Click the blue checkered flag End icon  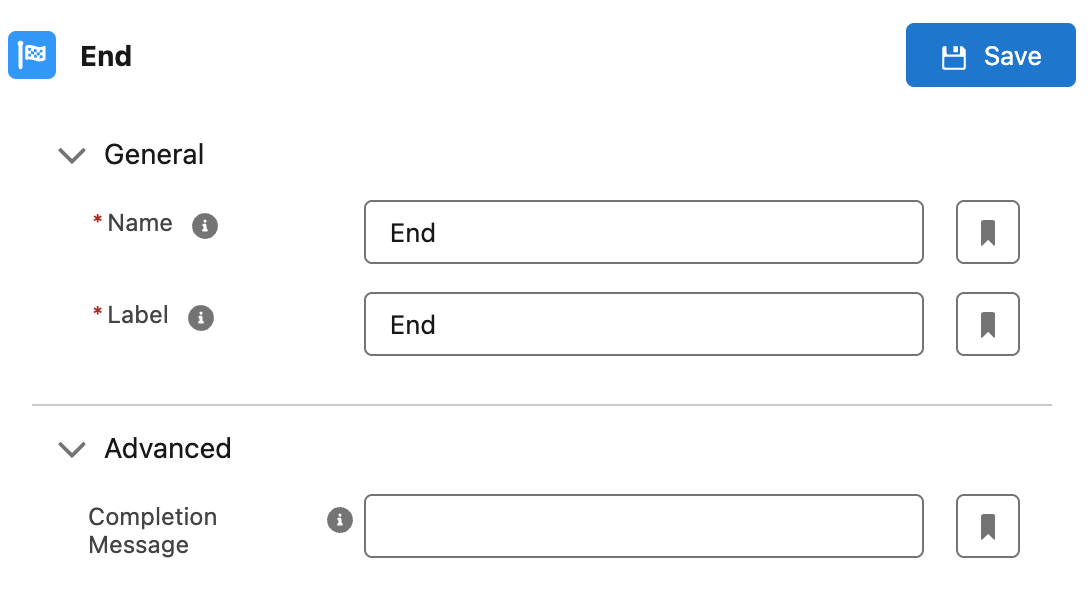32,55
